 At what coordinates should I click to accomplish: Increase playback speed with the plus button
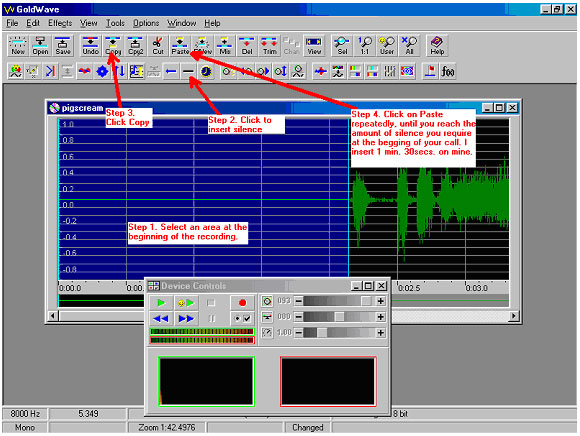pyautogui.click(x=381, y=333)
